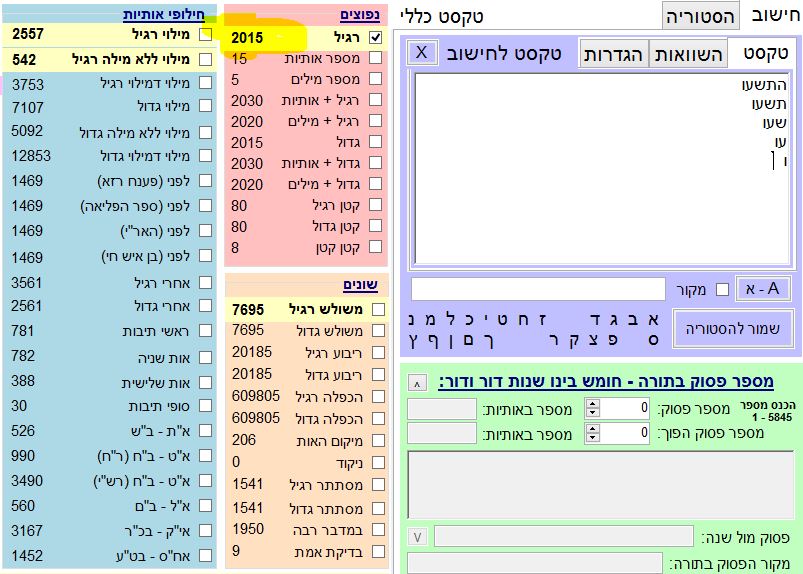Image resolution: width=803 pixels, height=574 pixels.
Task: Check the משולש רגיל checkbox
Action: pos(377,309)
